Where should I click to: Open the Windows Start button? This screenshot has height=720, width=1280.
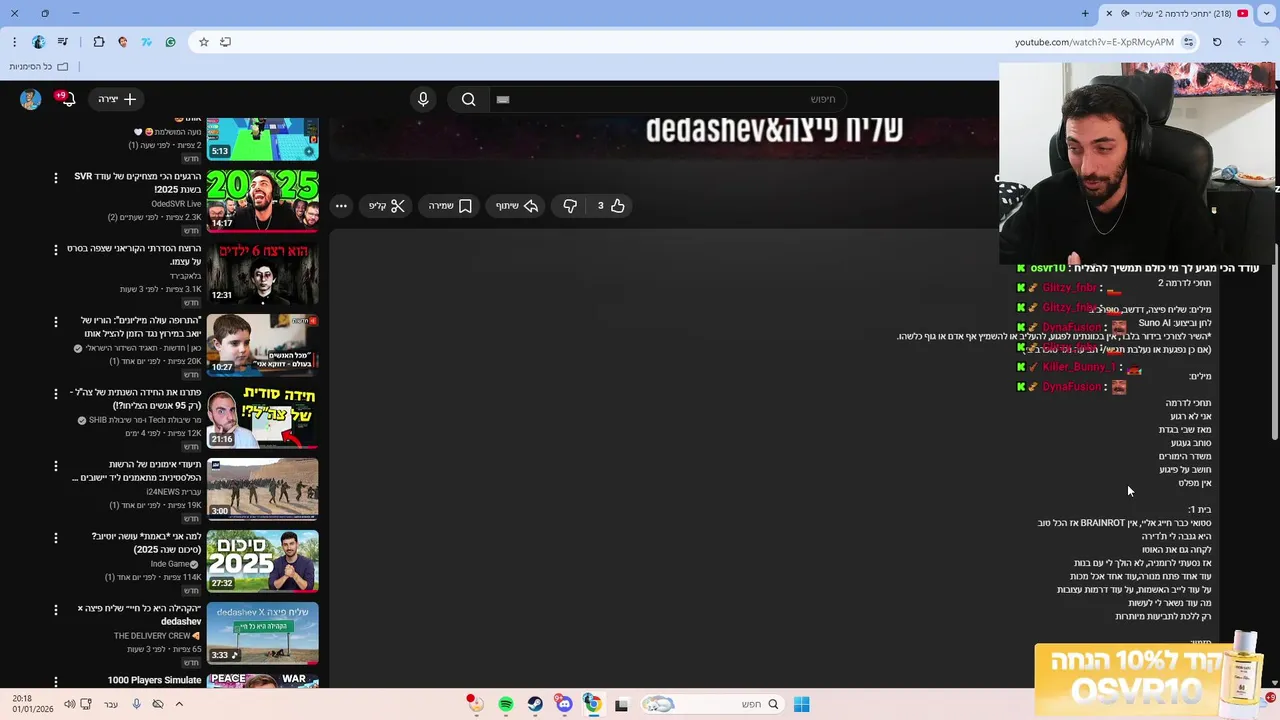pyautogui.click(x=801, y=704)
